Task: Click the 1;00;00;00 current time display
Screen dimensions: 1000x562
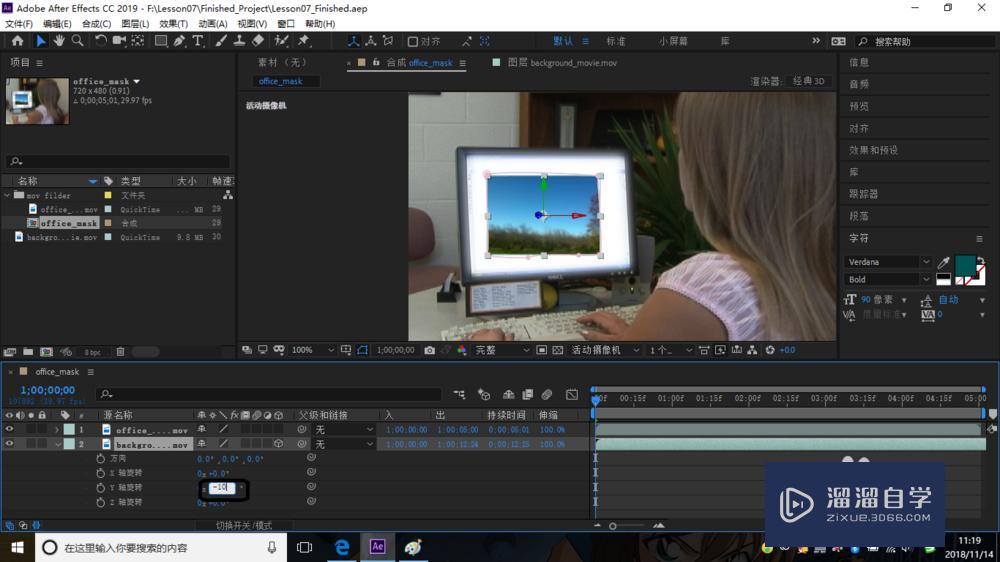Action: click(48, 390)
